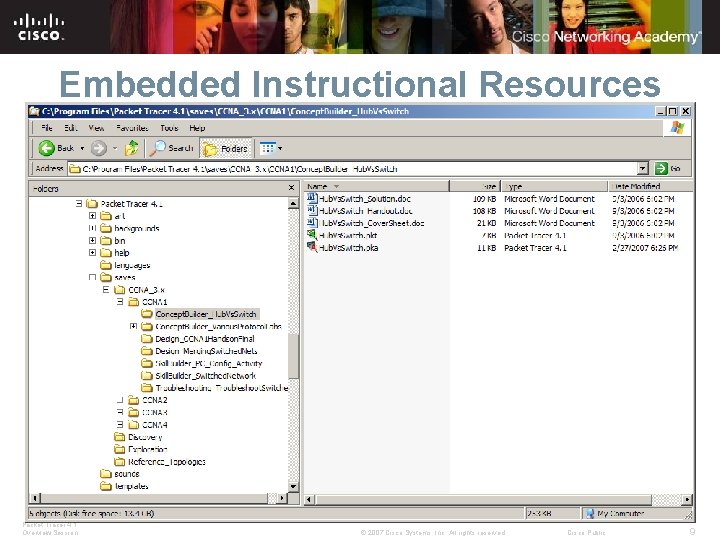720x540 pixels.
Task: Select HubVsSwitch.pka Packet Tracer icon
Action: (312, 247)
